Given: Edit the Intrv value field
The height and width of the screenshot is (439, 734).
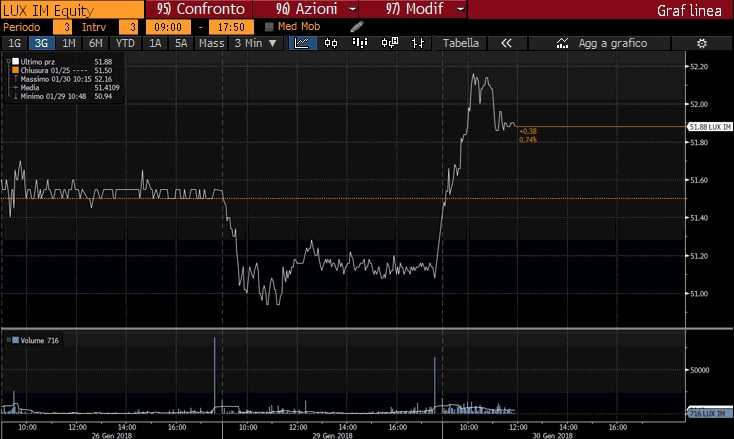Looking at the screenshot, I should (129, 27).
